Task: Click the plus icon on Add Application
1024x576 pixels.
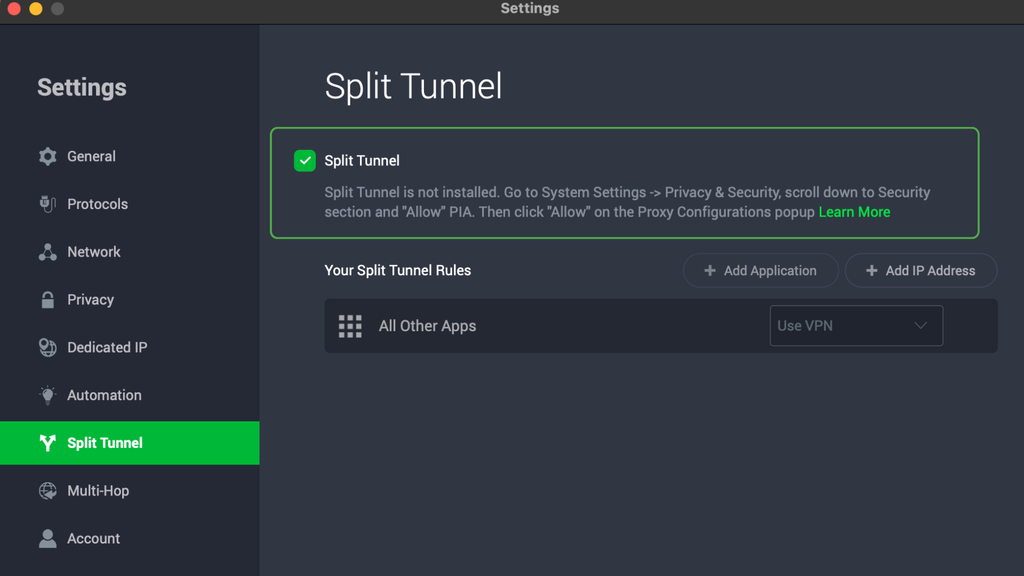Action: (x=710, y=270)
